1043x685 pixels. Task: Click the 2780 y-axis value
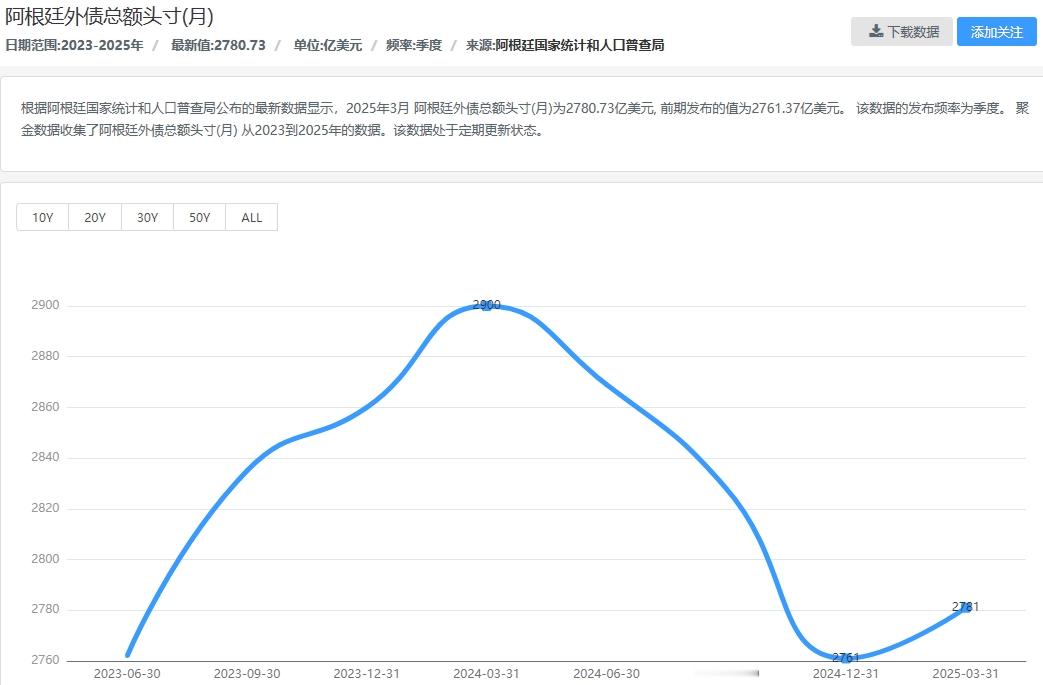tap(45, 609)
